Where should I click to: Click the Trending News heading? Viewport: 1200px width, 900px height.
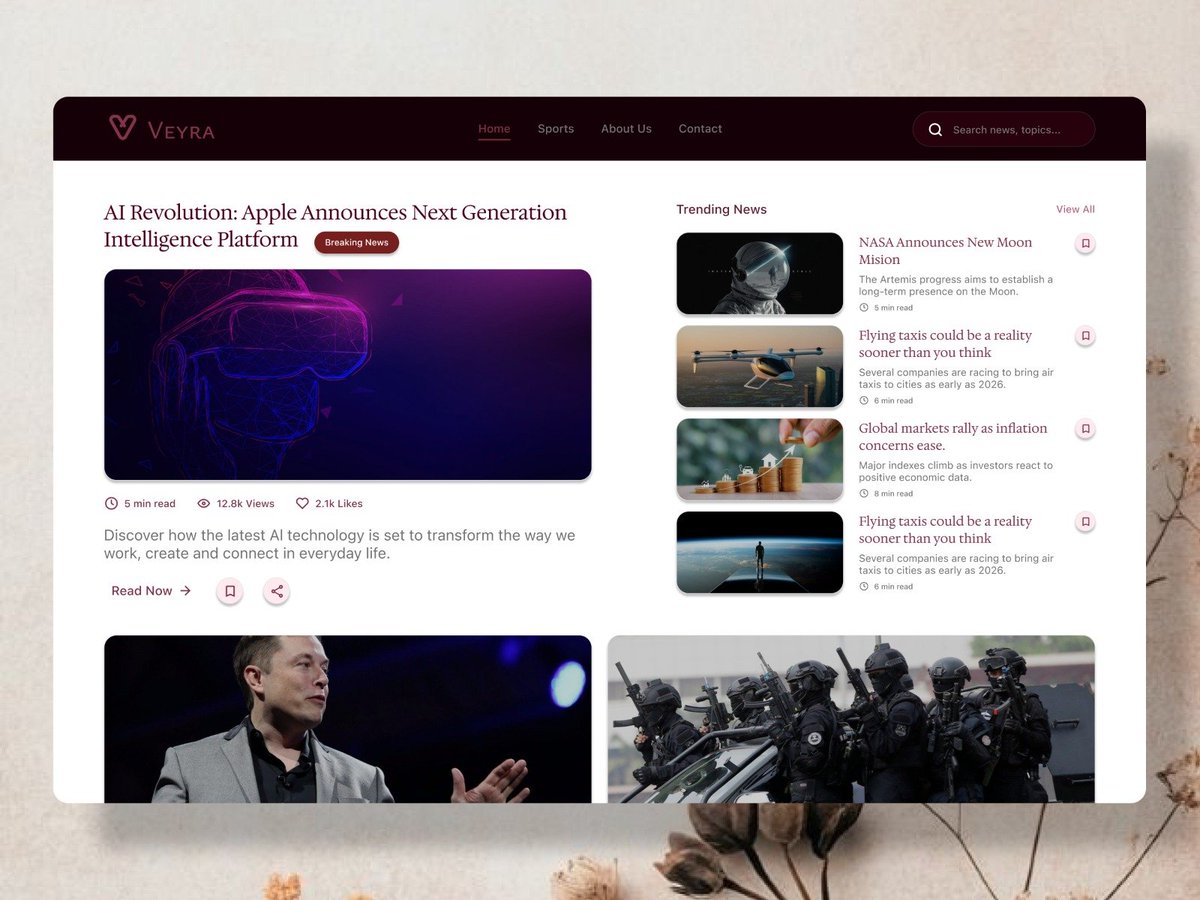click(x=721, y=210)
